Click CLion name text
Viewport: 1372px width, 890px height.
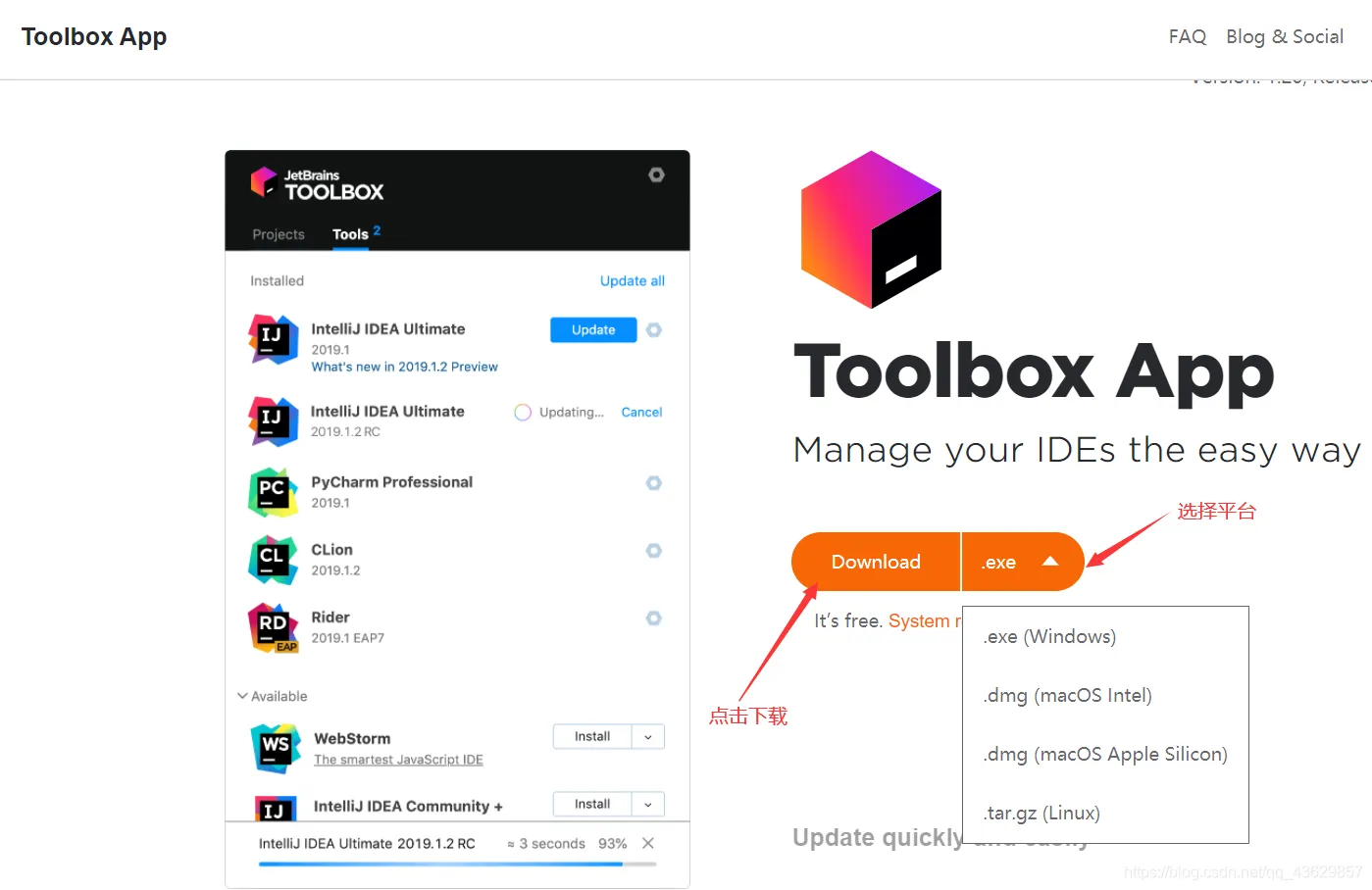[332, 550]
